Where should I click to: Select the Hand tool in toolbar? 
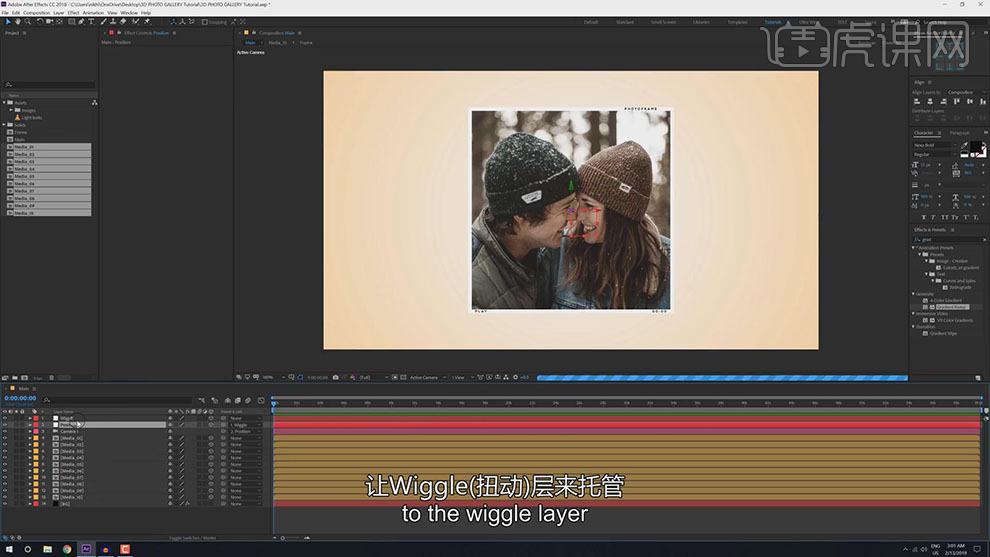tap(17, 21)
